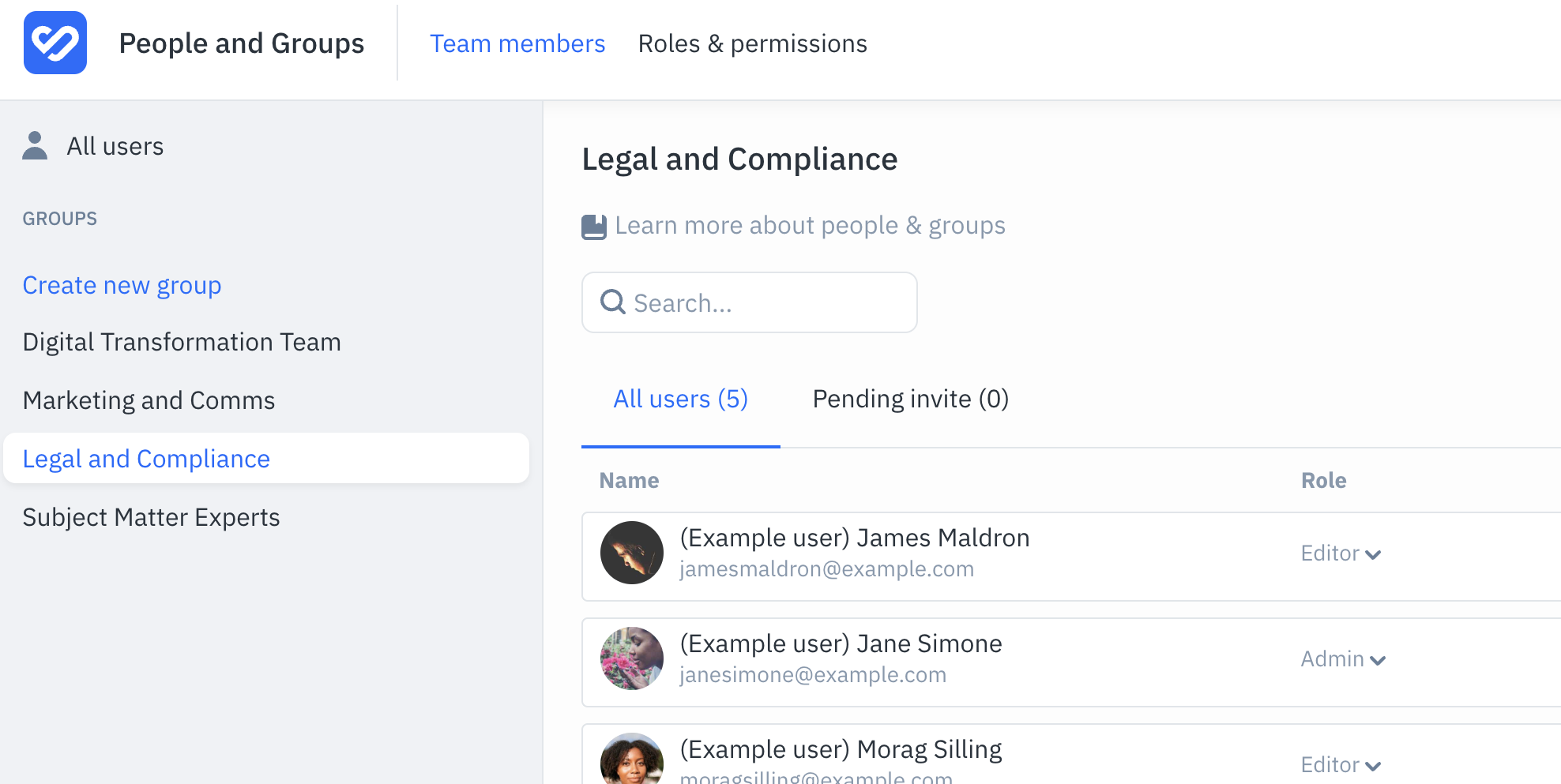Click the People and Groups title
This screenshot has height=784, width=1561.
[242, 43]
